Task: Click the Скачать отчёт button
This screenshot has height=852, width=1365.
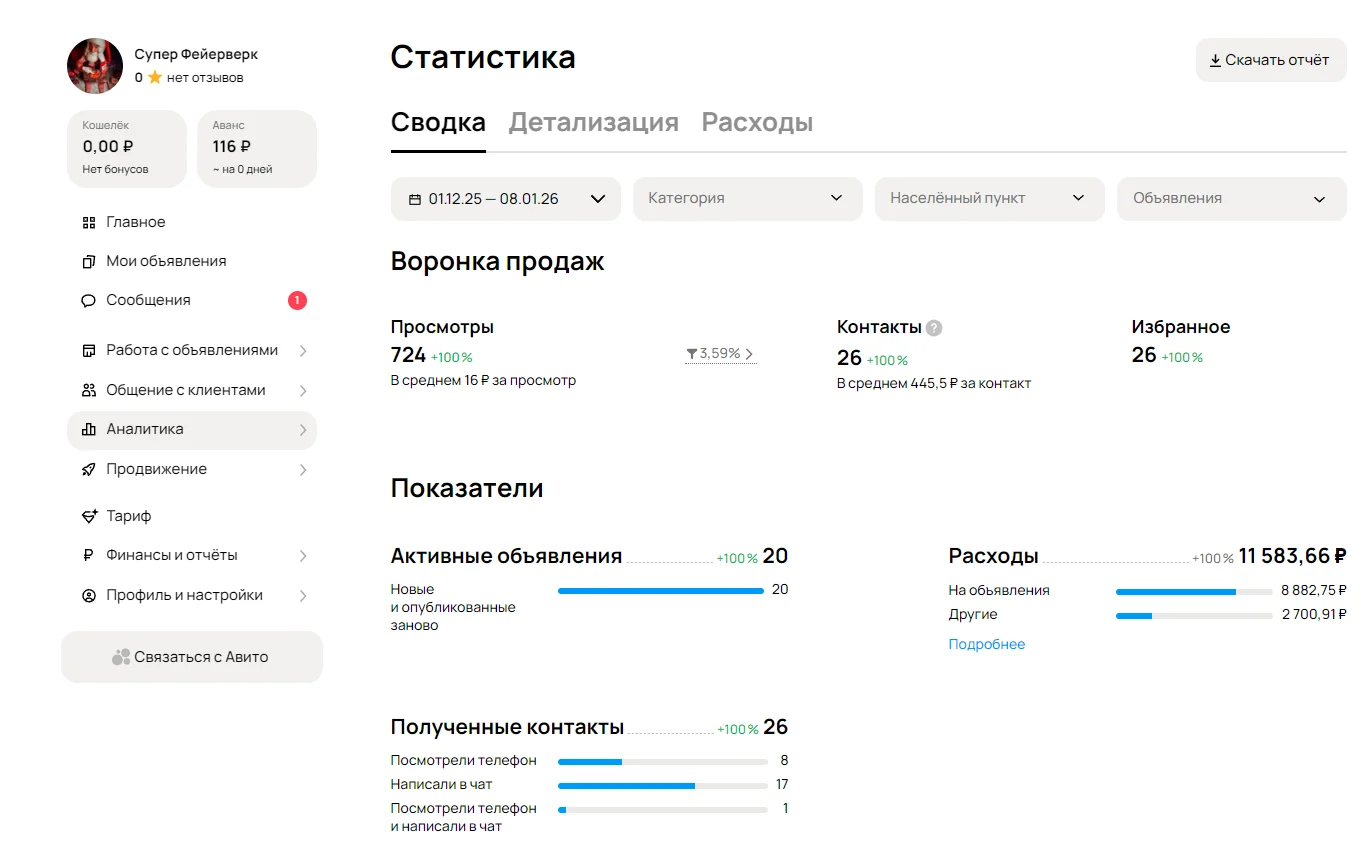Action: (x=1271, y=60)
